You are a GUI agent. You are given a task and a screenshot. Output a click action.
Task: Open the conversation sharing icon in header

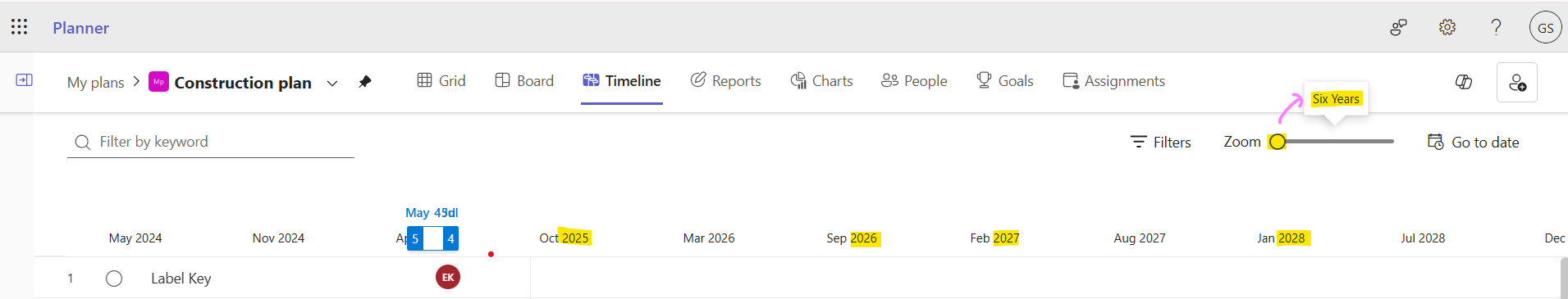point(1398,28)
